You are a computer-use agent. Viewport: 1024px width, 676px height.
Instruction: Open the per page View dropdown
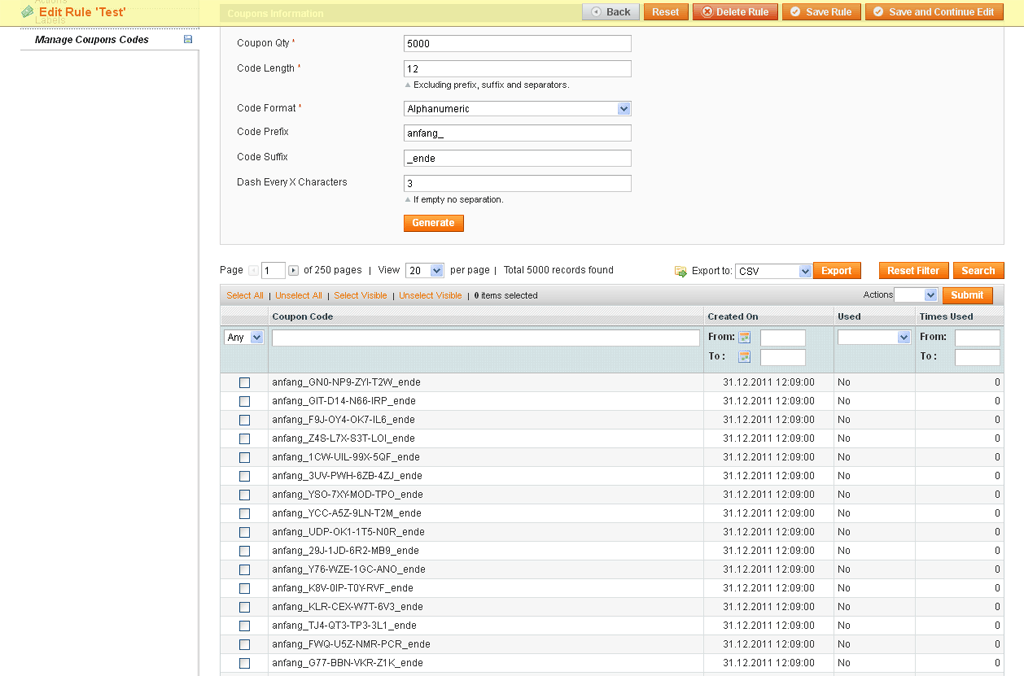pyautogui.click(x=424, y=270)
